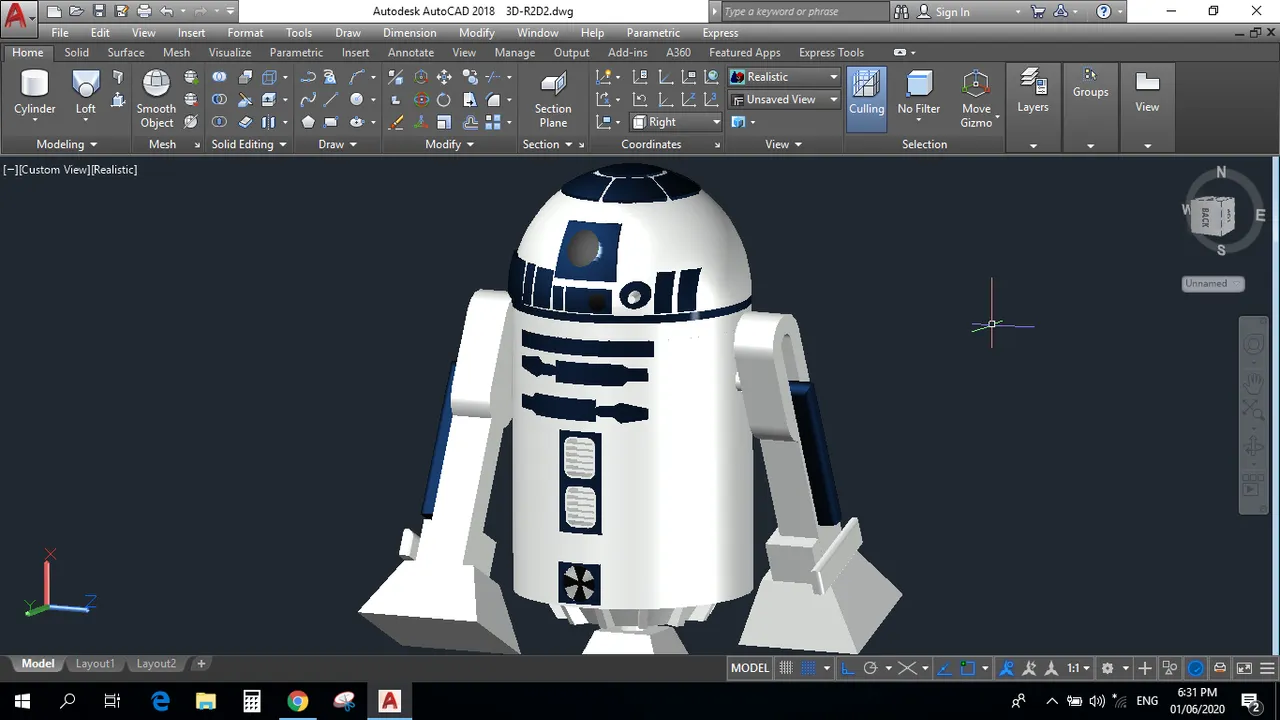Screen dimensions: 1280x720
Task: Click the Sign In button
Action: point(952,12)
